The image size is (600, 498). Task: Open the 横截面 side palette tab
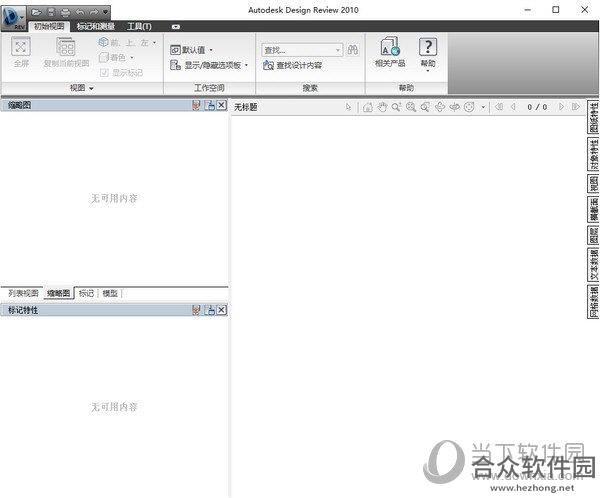tap(593, 209)
